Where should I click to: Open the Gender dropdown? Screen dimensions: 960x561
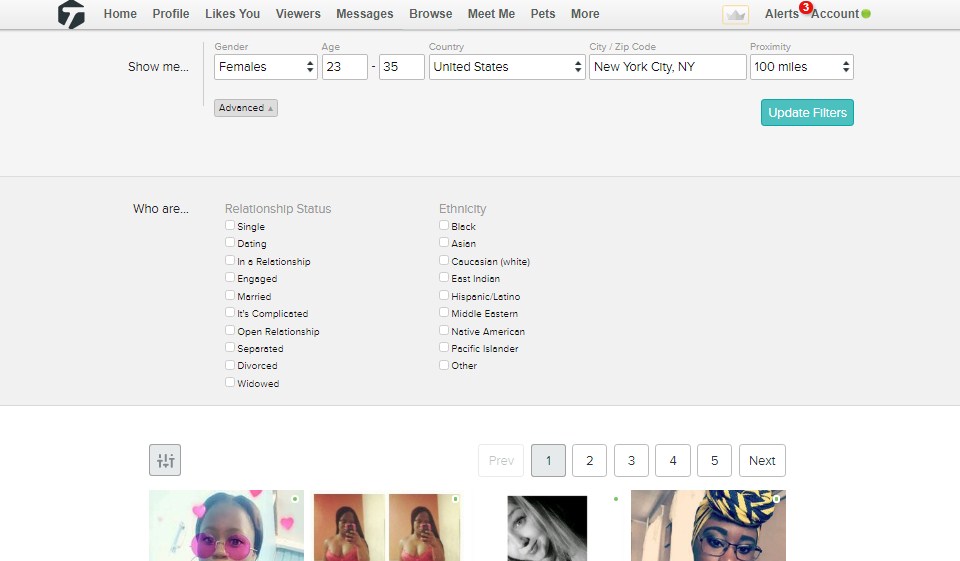pyautogui.click(x=266, y=67)
